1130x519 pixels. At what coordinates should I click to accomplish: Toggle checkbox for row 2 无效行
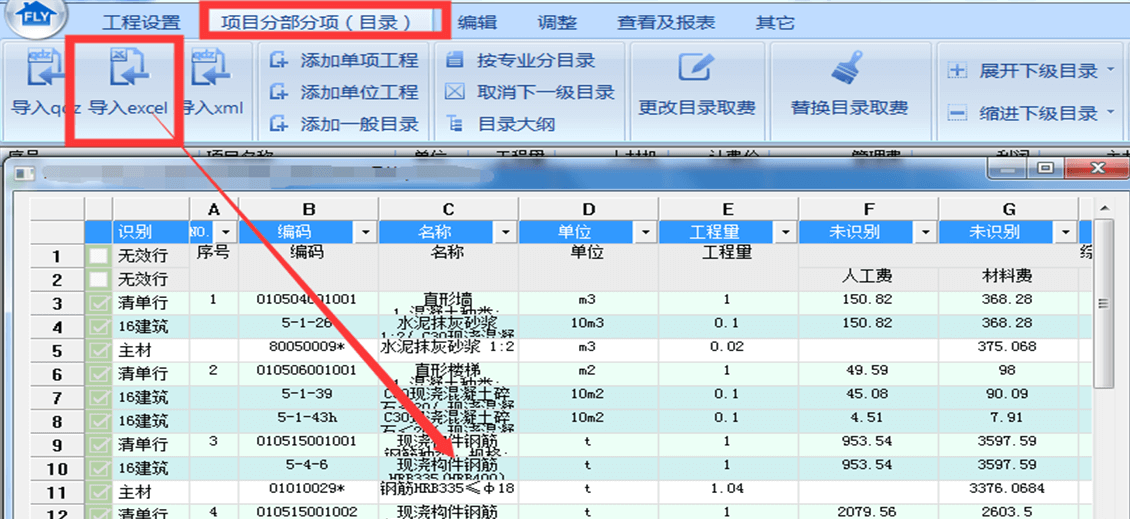98,279
